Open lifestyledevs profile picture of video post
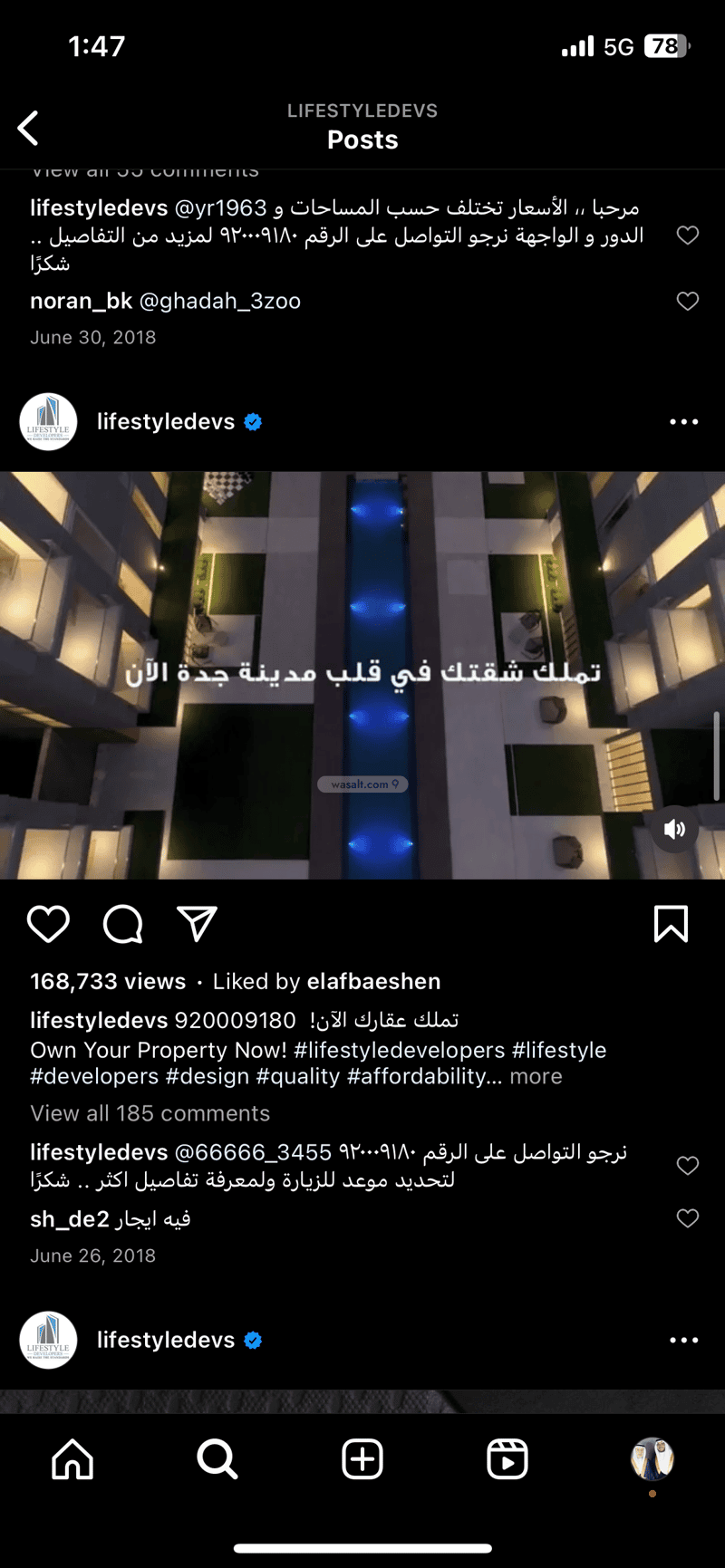This screenshot has width=725, height=1568. (48, 422)
